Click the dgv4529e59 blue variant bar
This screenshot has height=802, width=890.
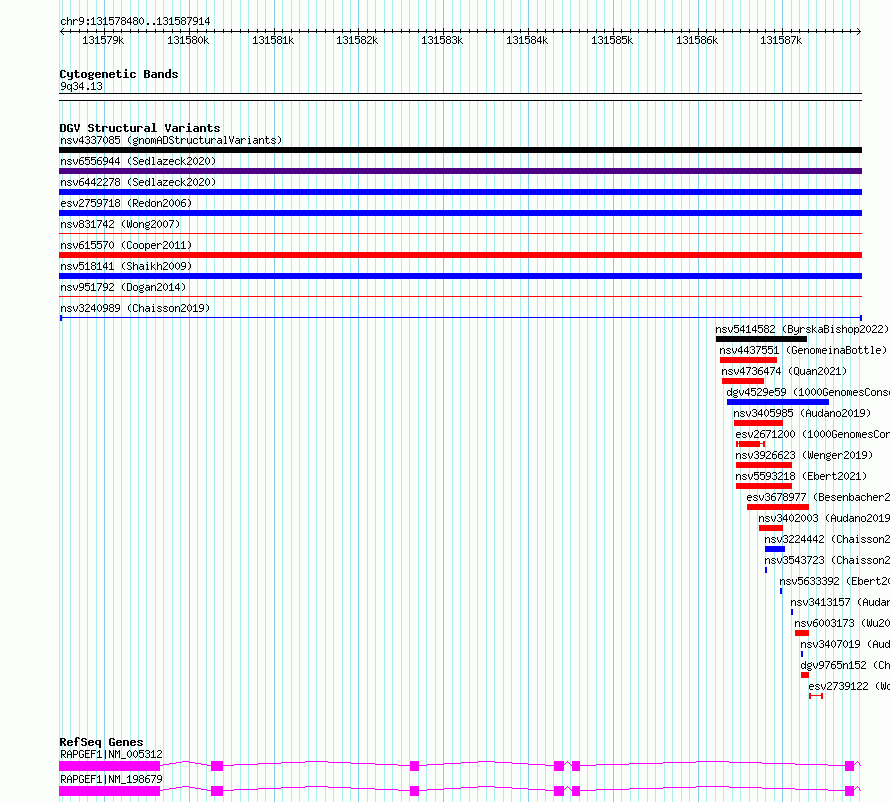pyautogui.click(x=778, y=402)
